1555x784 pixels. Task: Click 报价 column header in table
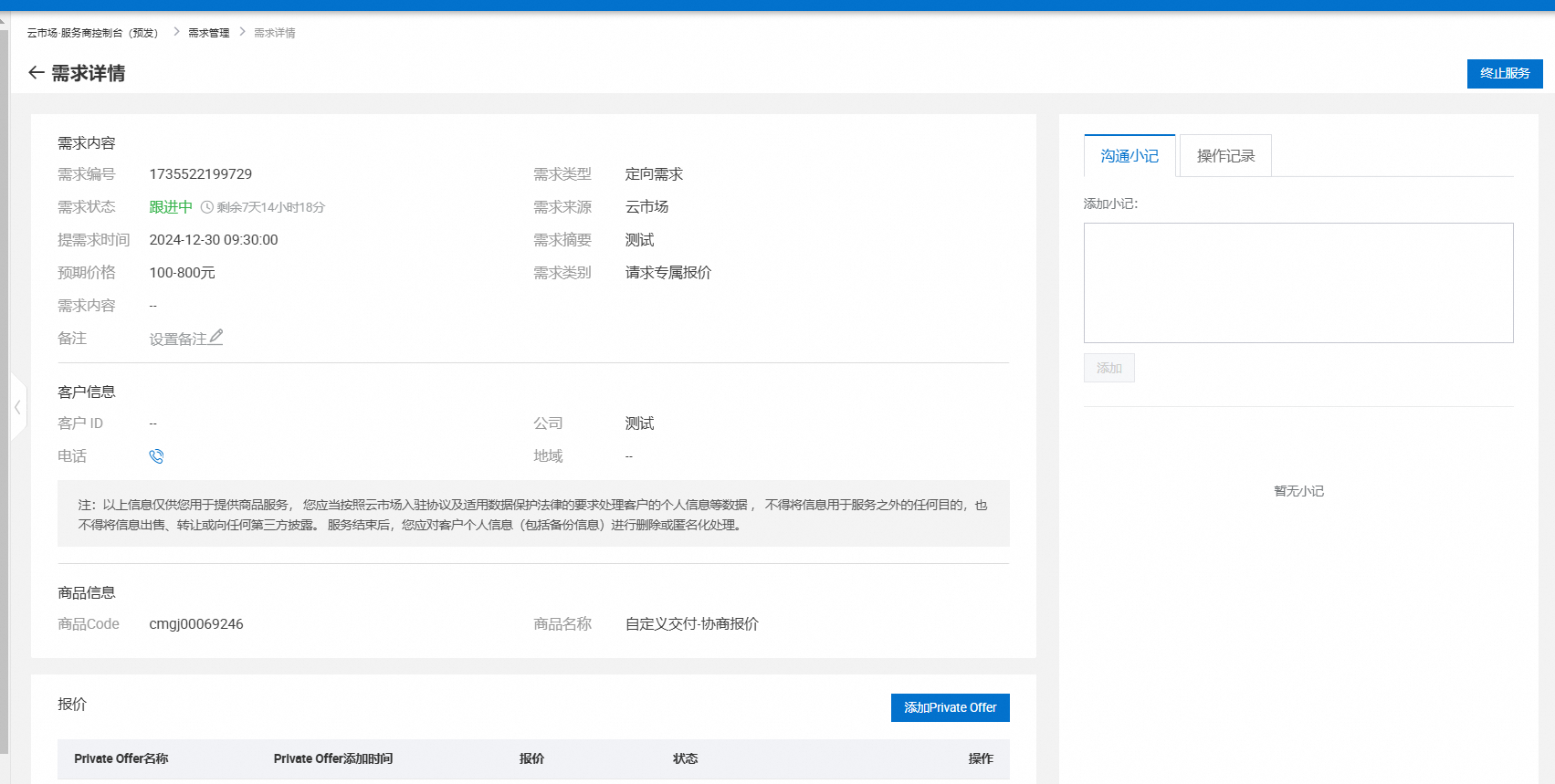tap(531, 758)
